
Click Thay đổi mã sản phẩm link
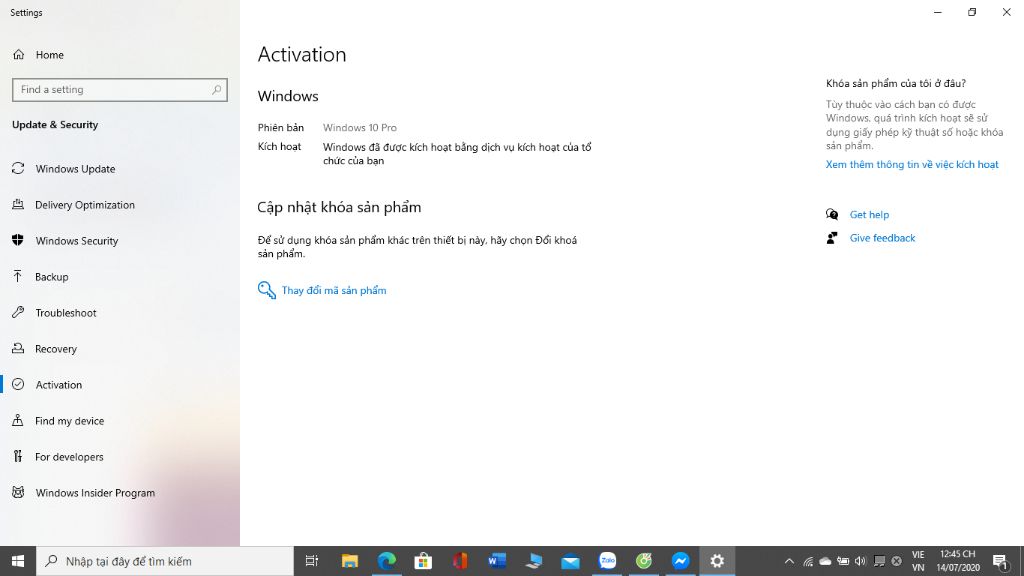334,291
